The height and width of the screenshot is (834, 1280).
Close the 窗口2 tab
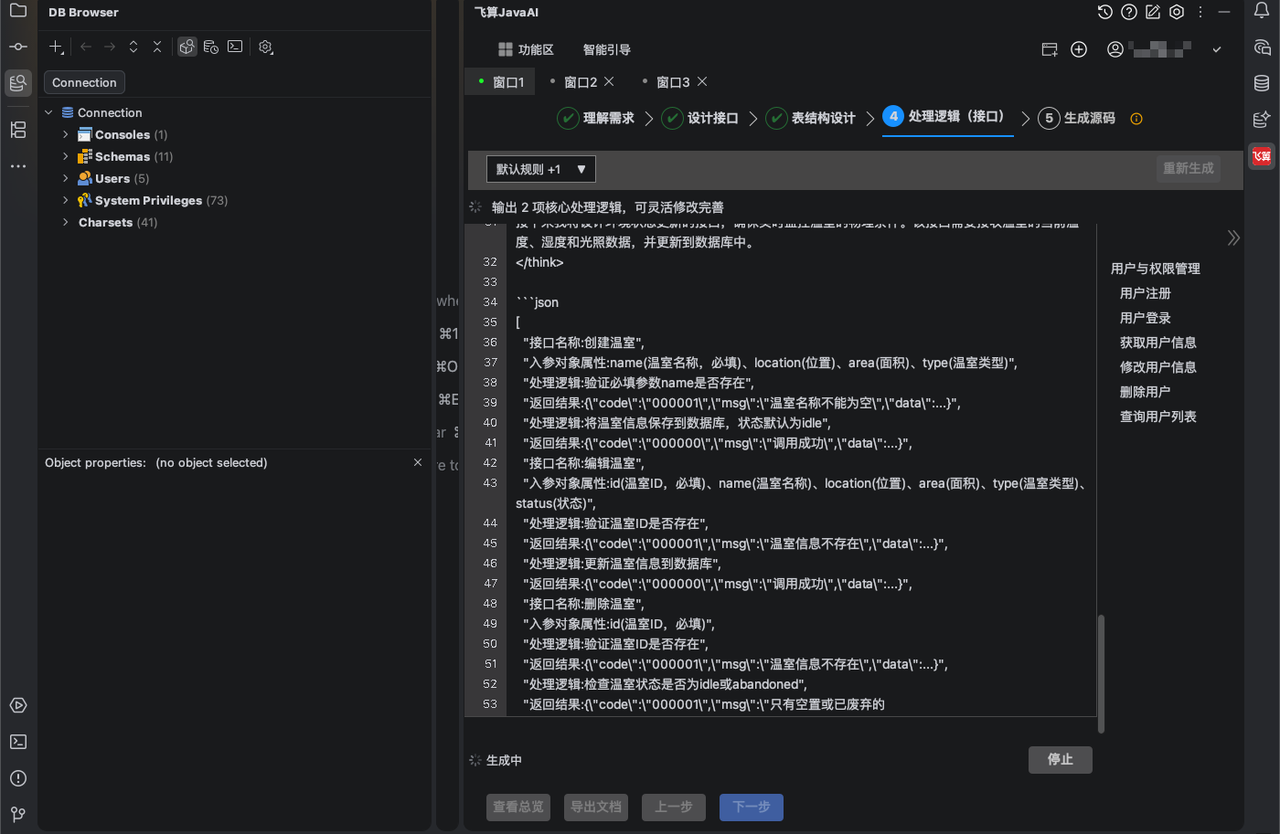[609, 81]
